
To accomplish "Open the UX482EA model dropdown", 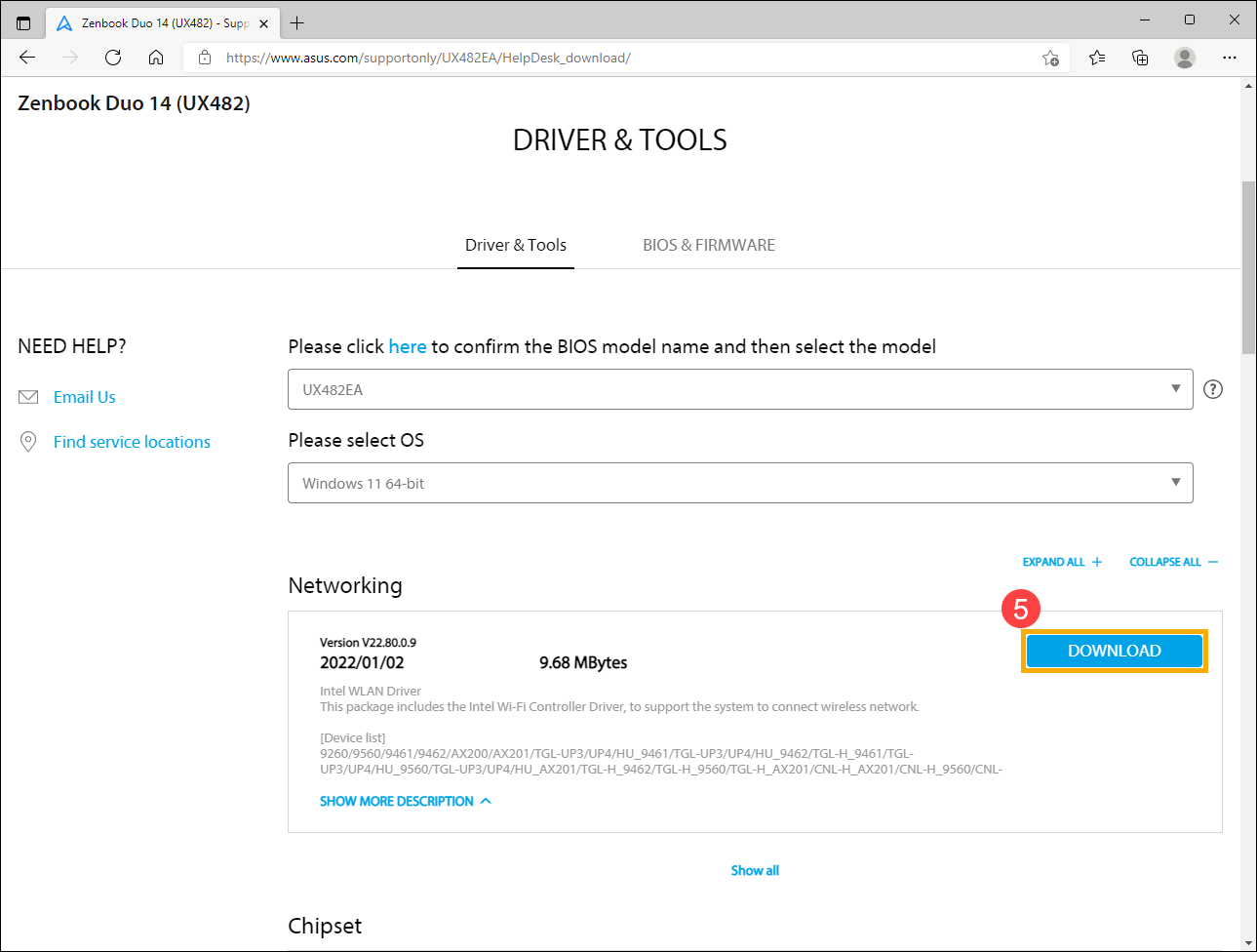I will pos(740,389).
